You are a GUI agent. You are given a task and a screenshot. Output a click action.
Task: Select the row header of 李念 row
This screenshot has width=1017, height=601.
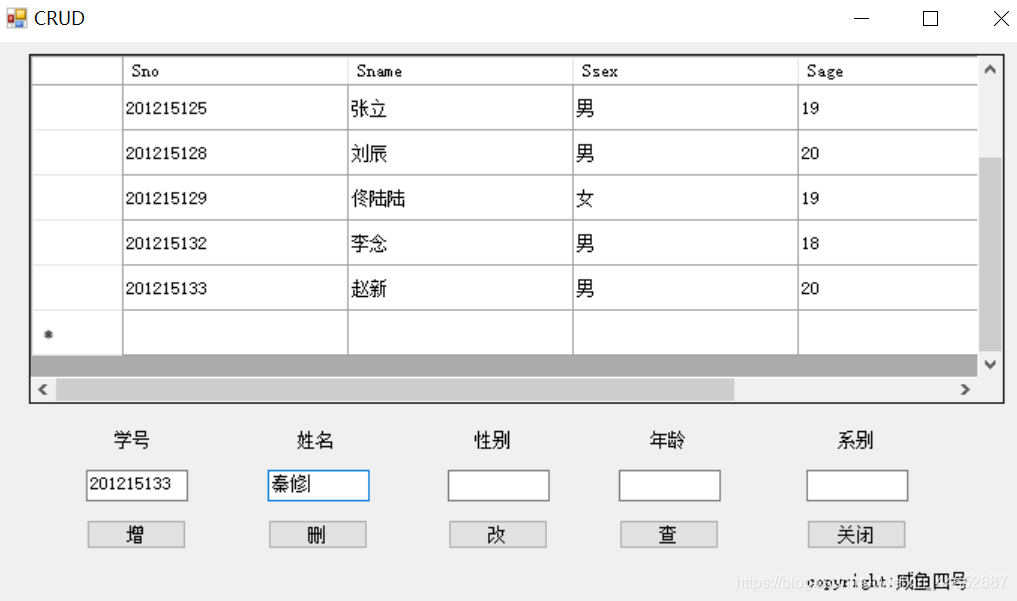[x=77, y=243]
